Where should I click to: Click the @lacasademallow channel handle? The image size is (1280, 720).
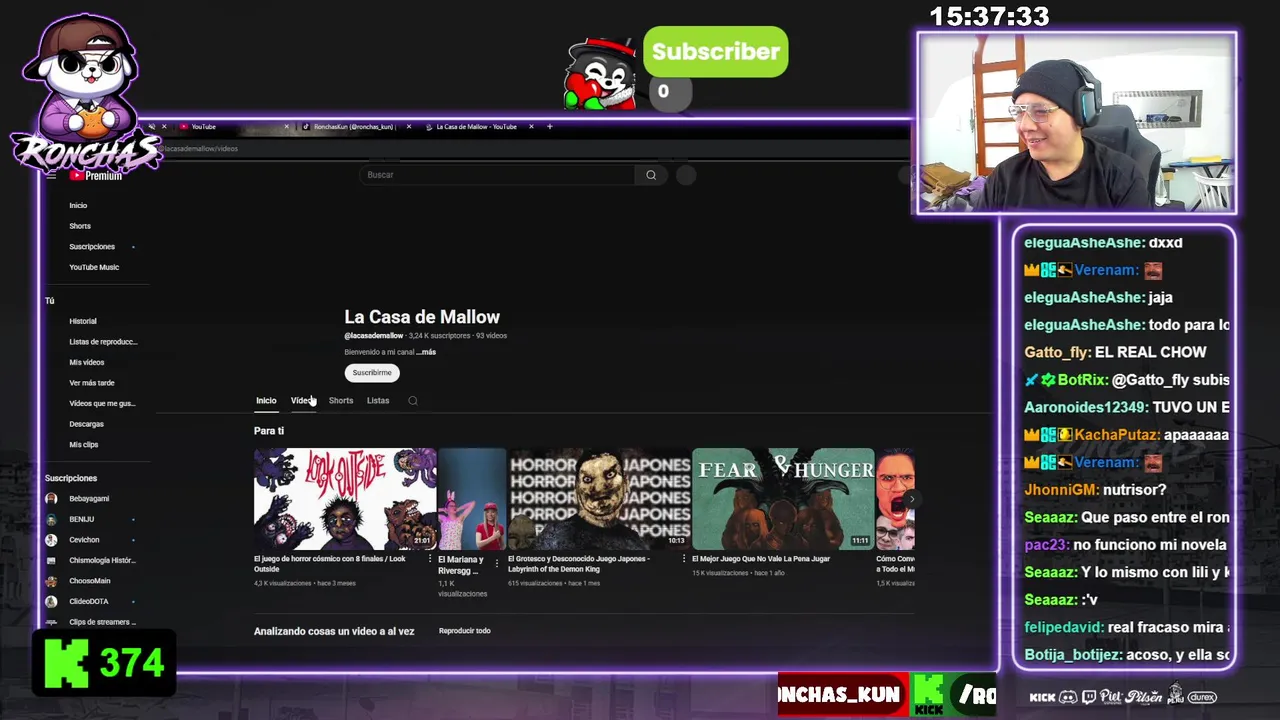tap(374, 336)
